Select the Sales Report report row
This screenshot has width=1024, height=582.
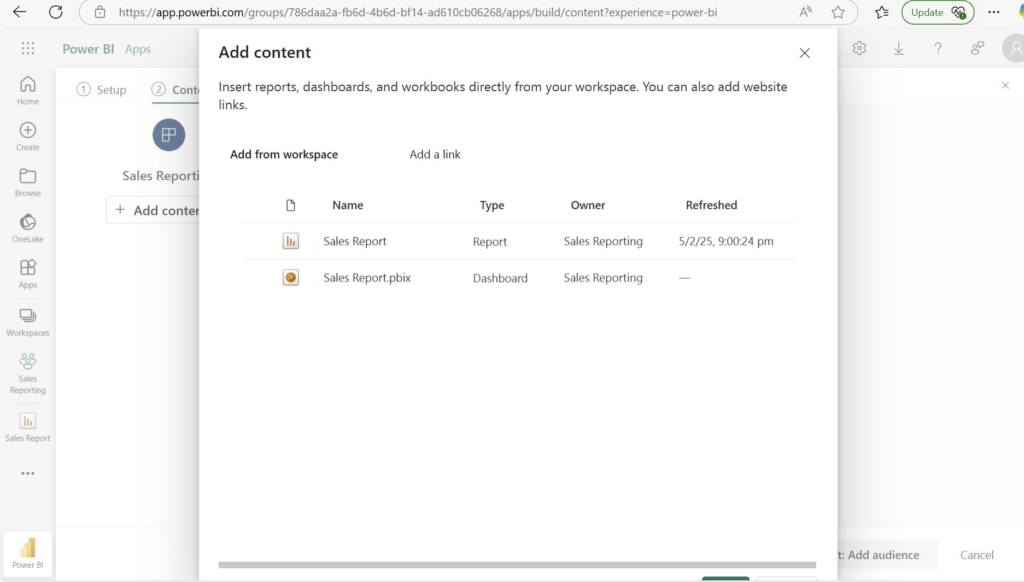point(355,241)
